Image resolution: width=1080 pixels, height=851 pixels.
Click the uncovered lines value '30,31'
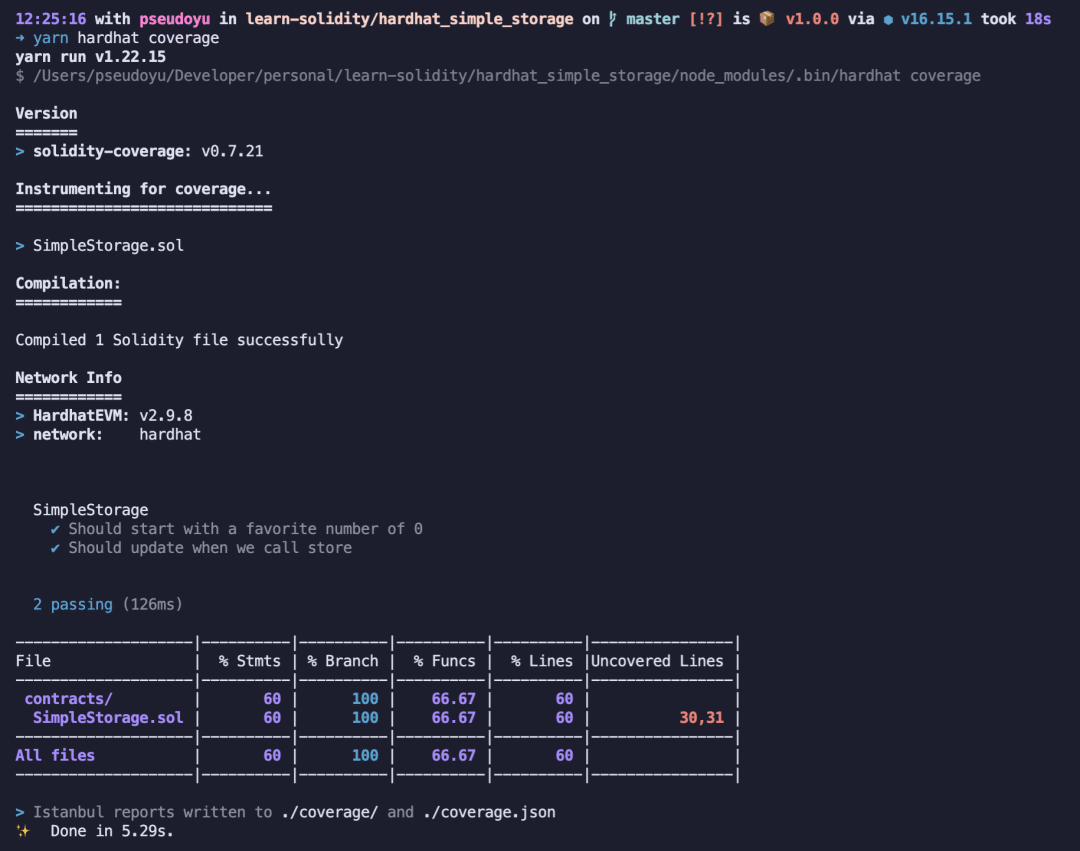[702, 718]
